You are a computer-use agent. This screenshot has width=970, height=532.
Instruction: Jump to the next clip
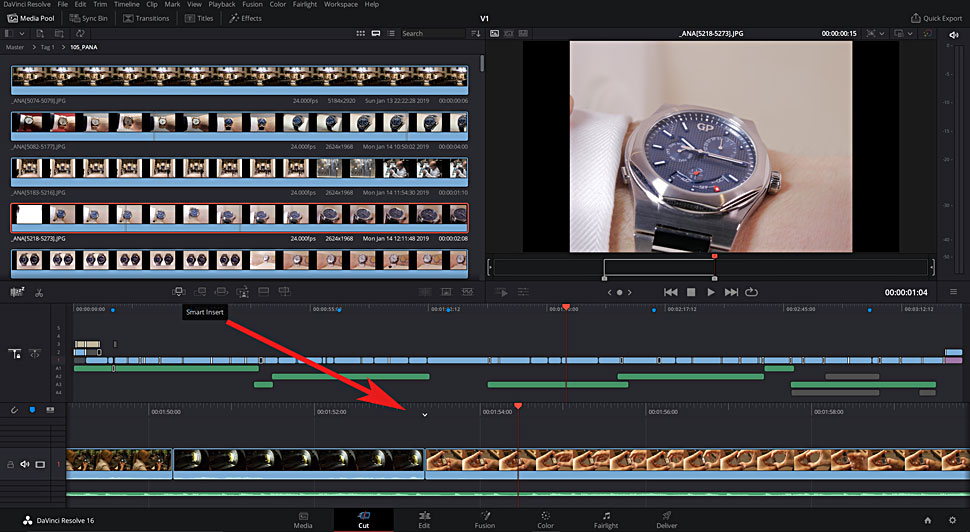click(x=731, y=292)
